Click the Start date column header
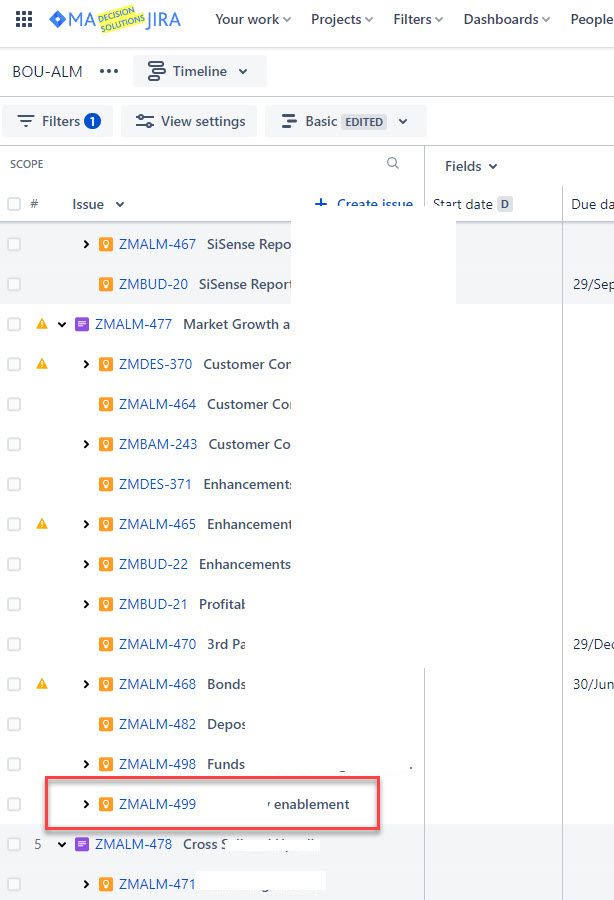This screenshot has width=614, height=900. click(x=463, y=204)
